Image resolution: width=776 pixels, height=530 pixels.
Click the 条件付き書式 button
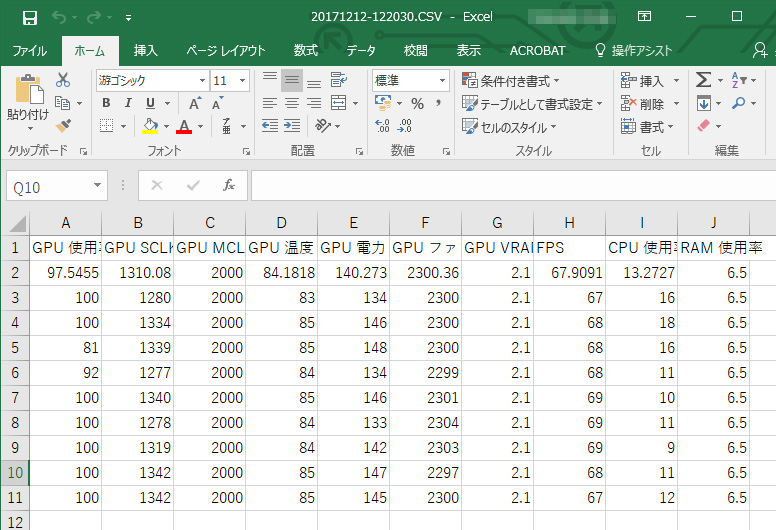511,81
